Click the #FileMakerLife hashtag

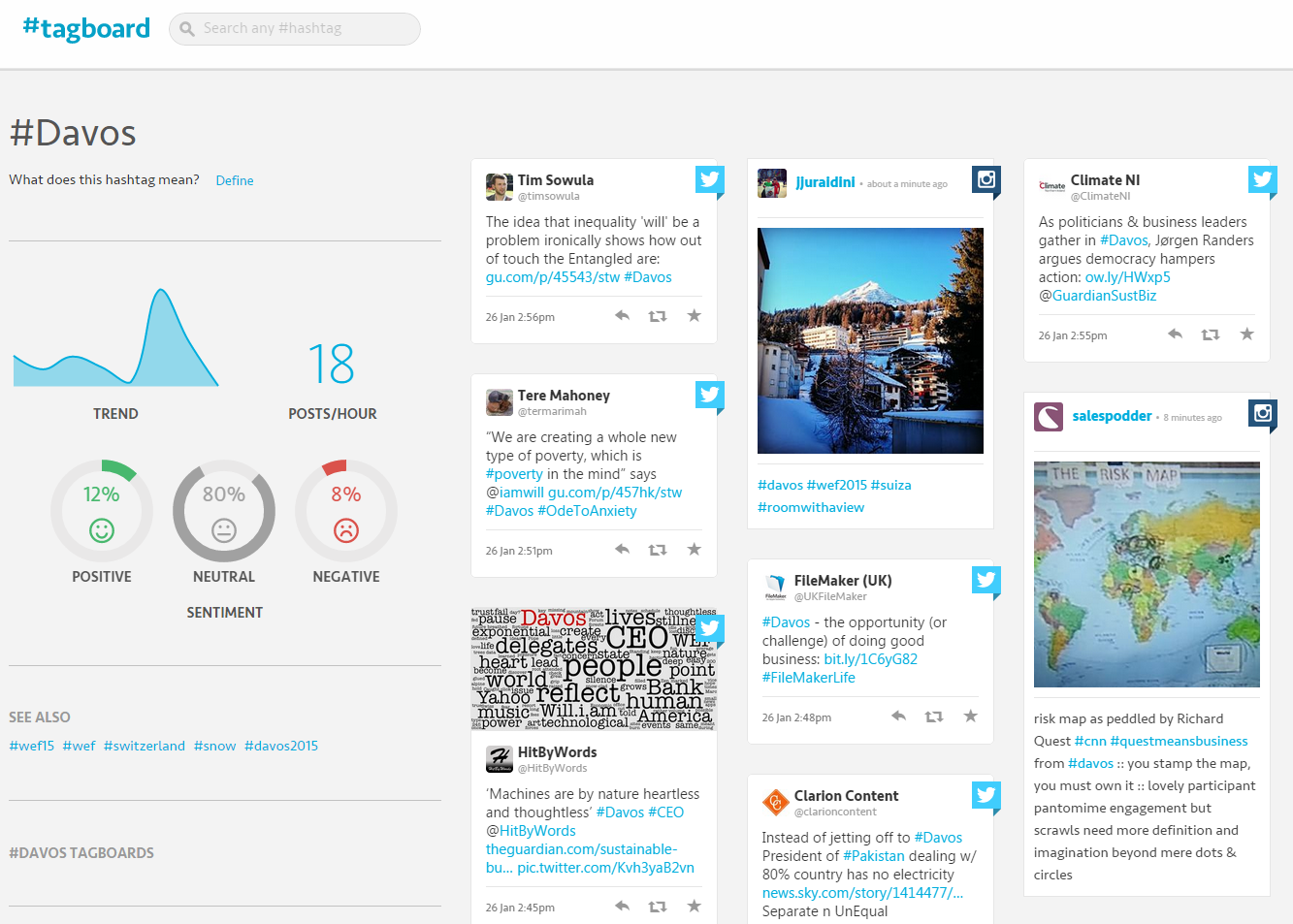point(809,678)
